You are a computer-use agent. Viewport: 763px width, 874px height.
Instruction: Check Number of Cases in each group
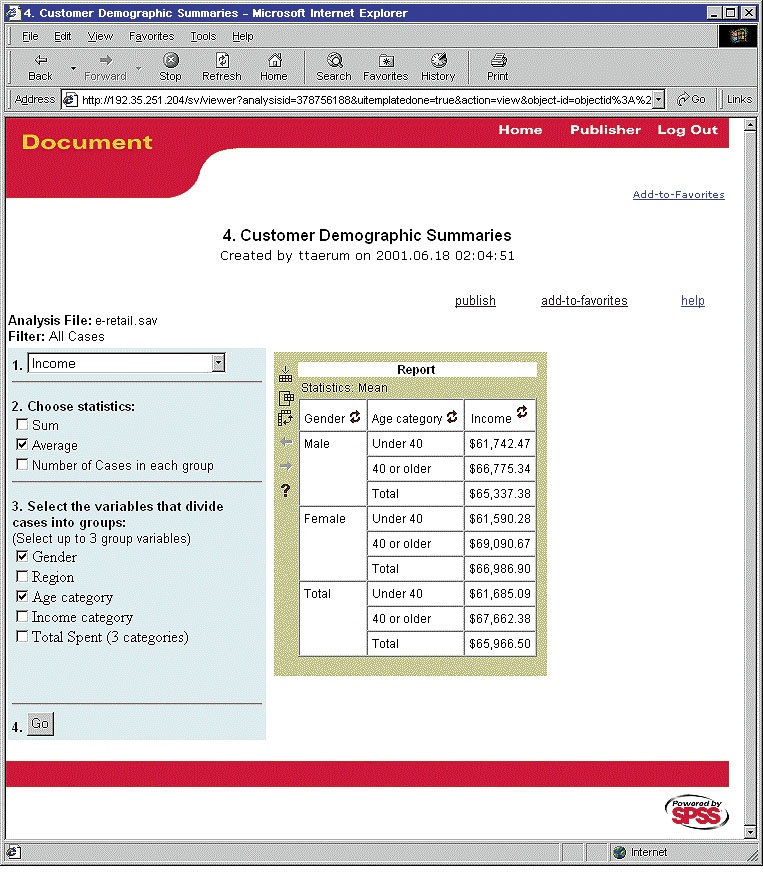(x=22, y=464)
